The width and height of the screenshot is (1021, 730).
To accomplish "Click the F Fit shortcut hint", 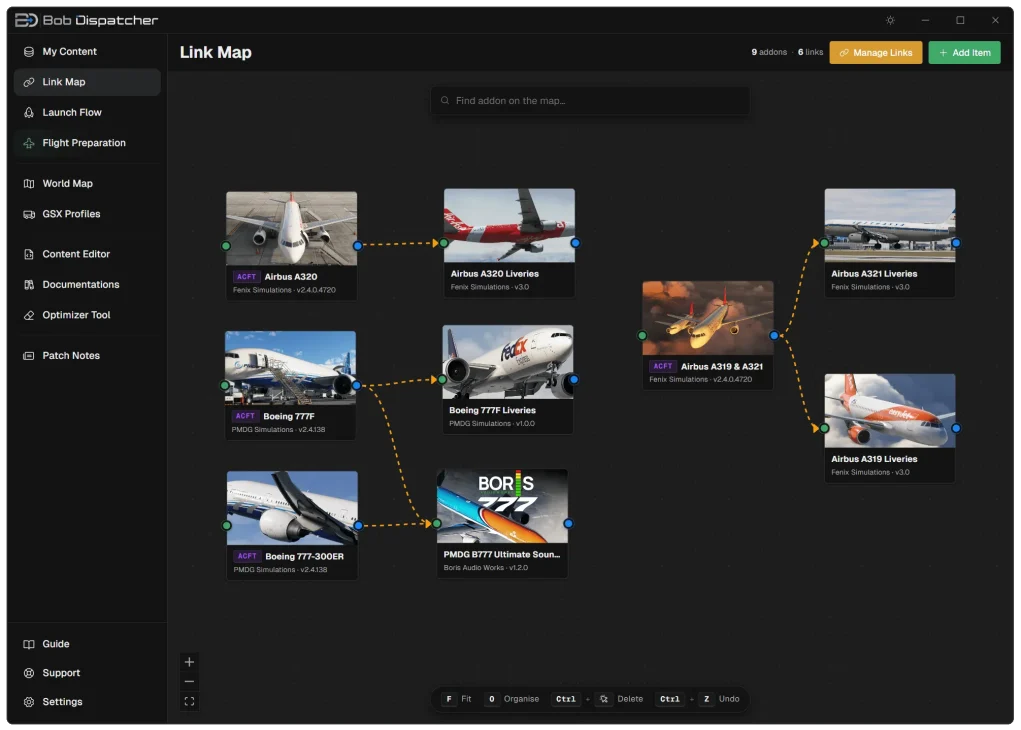I will click(x=456, y=699).
